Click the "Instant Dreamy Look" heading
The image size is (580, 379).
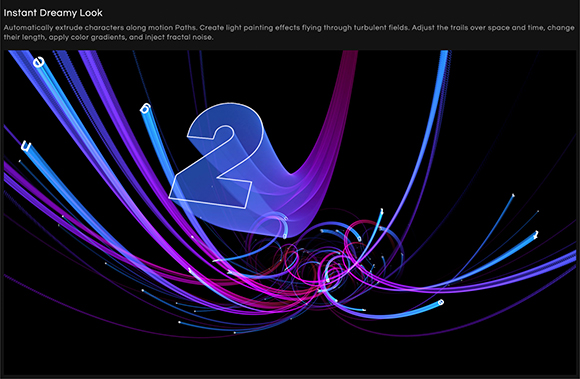click(53, 13)
